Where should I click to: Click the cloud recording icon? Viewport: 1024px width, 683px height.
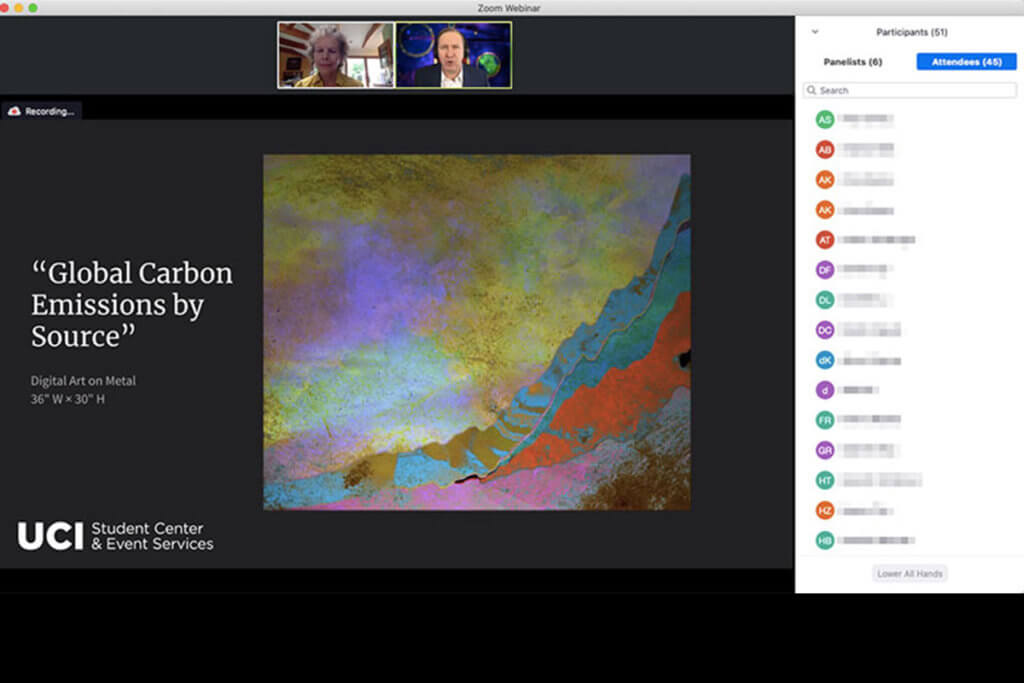tap(14, 112)
